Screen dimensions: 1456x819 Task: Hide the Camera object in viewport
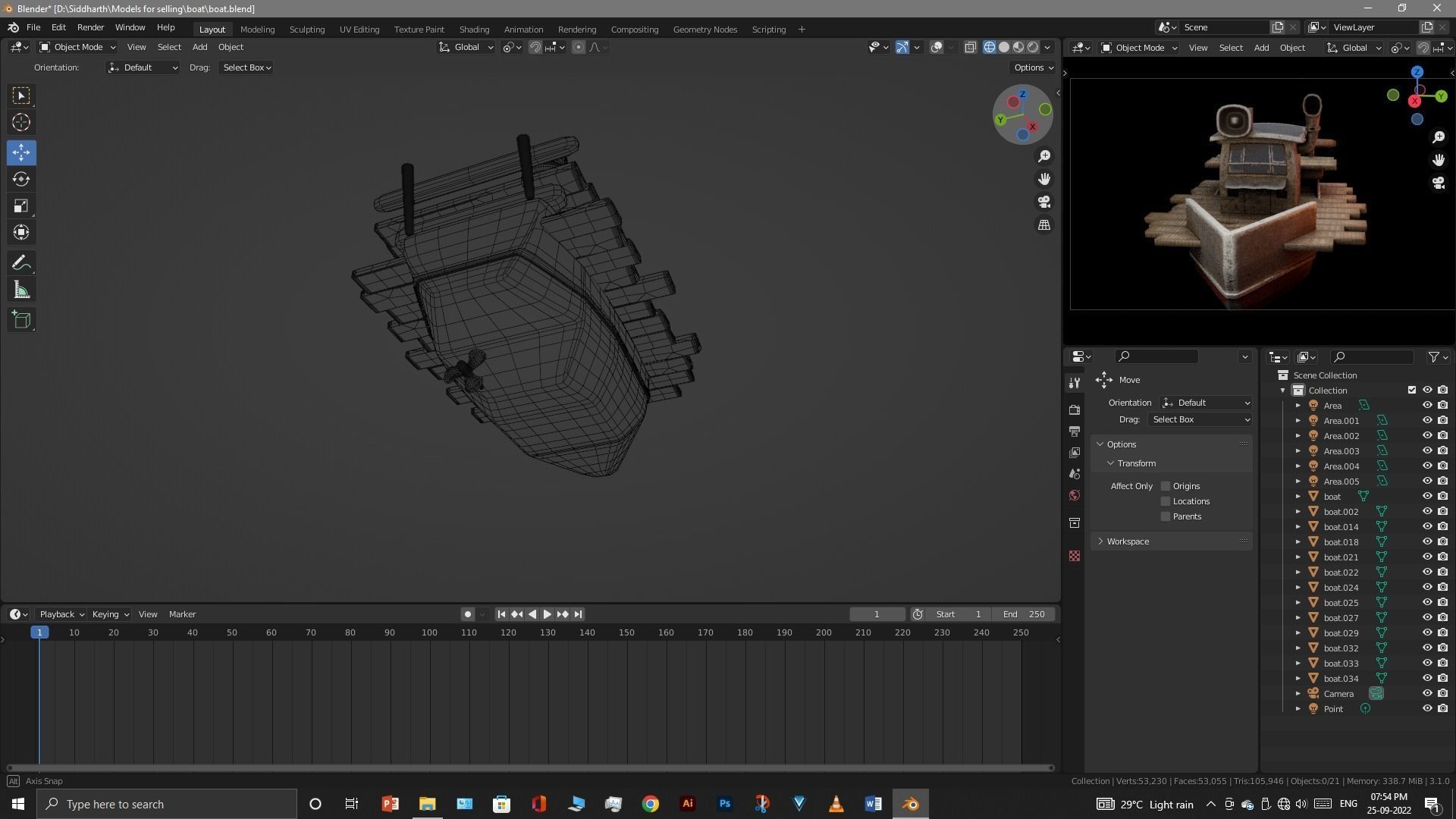coord(1426,693)
